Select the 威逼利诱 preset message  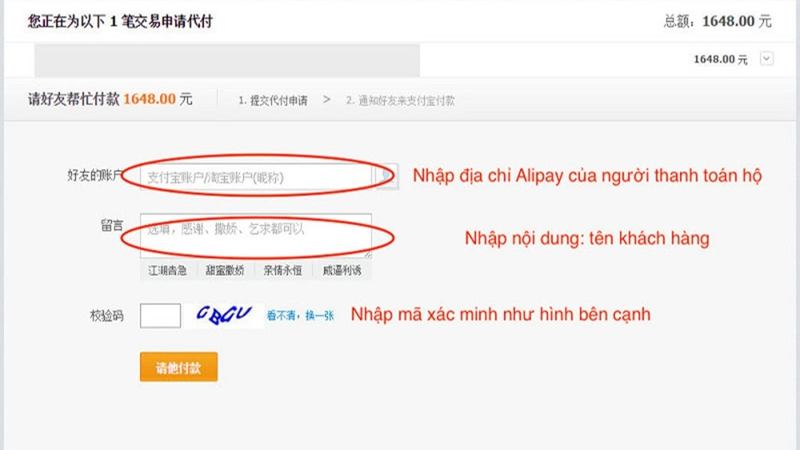tap(342, 270)
